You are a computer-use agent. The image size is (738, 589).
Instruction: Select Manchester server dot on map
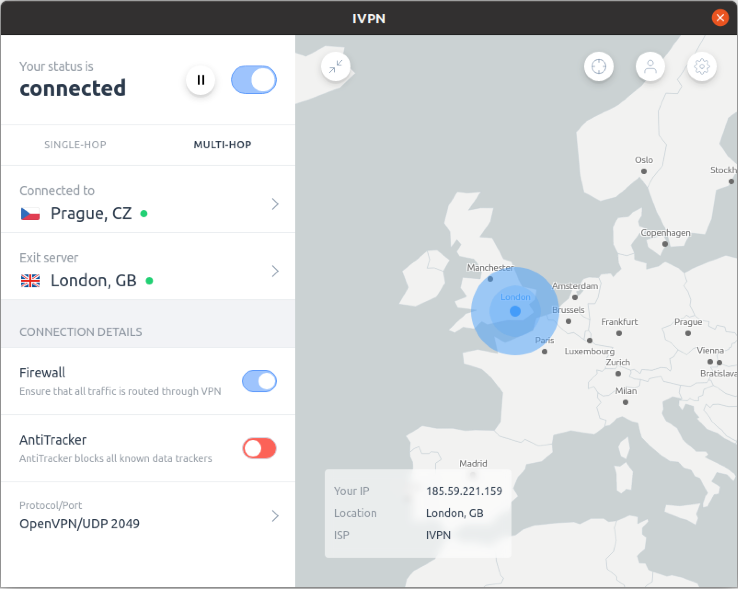[490, 279]
